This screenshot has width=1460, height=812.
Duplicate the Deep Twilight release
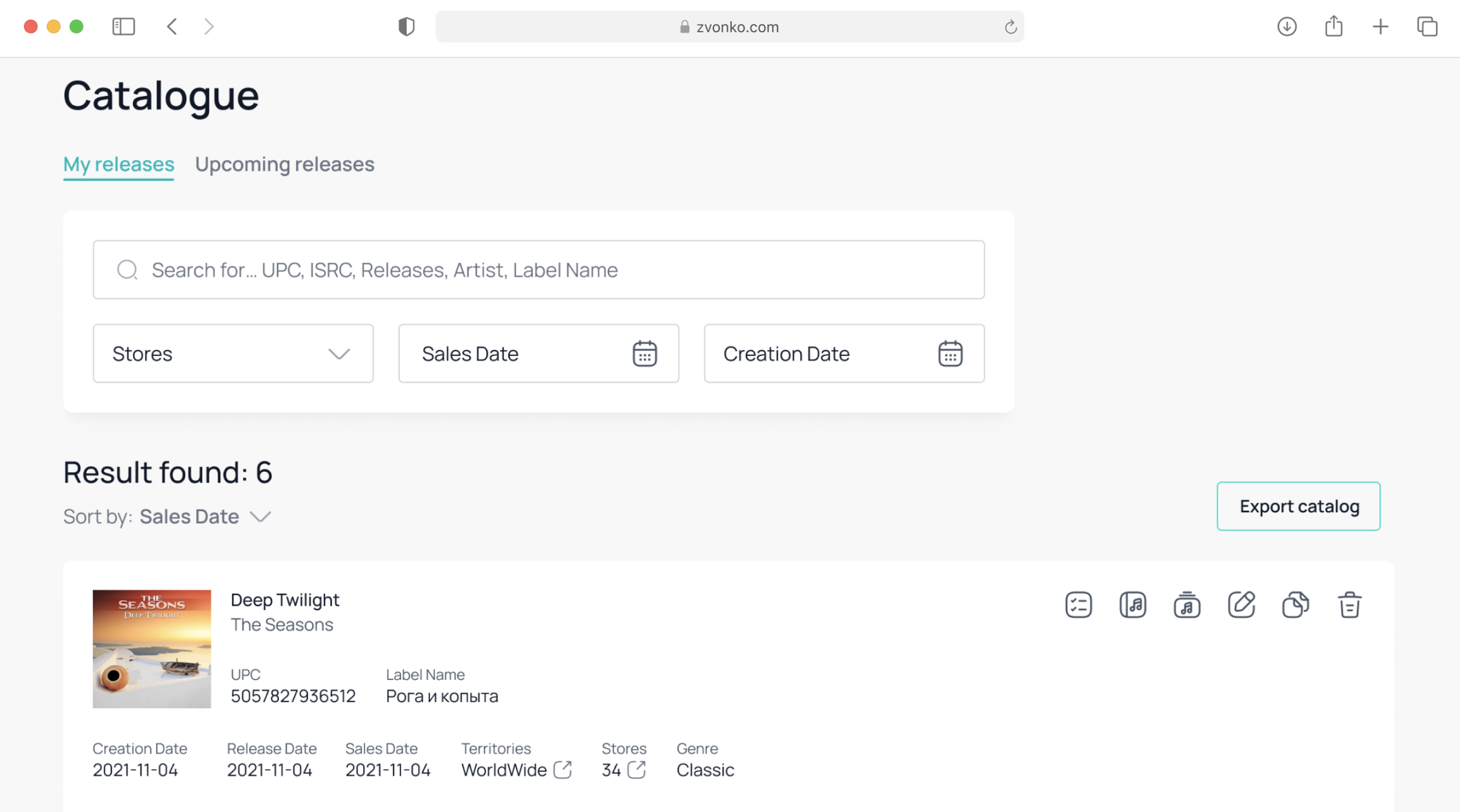[x=1295, y=605]
